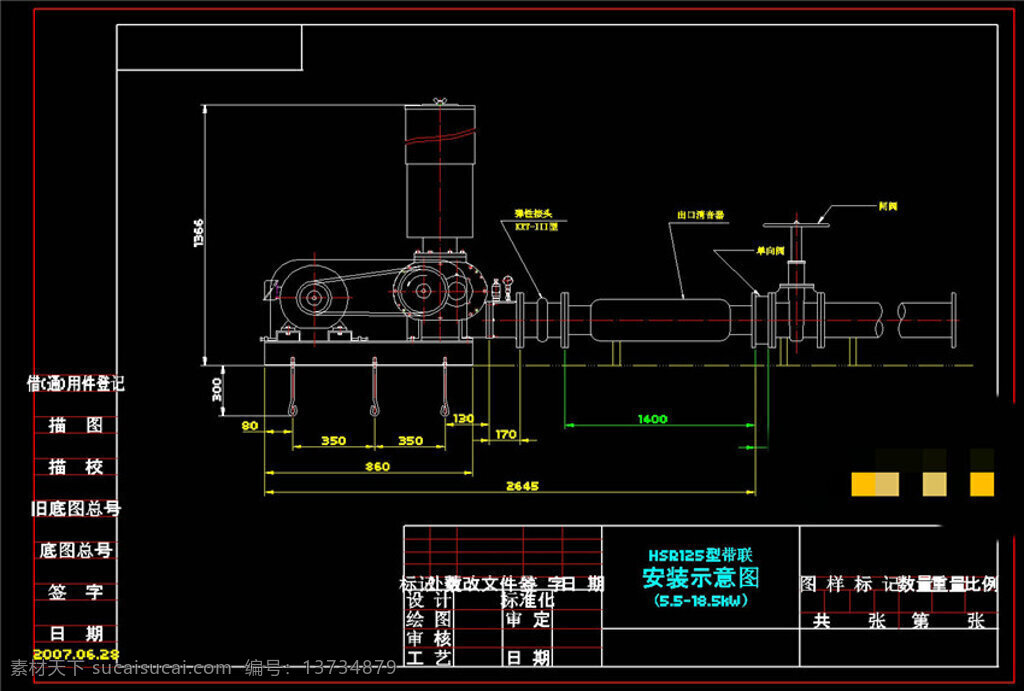The height and width of the screenshot is (691, 1024).
Task: Click the 借(通)用件登记 sidebar heading
Action: 76,384
